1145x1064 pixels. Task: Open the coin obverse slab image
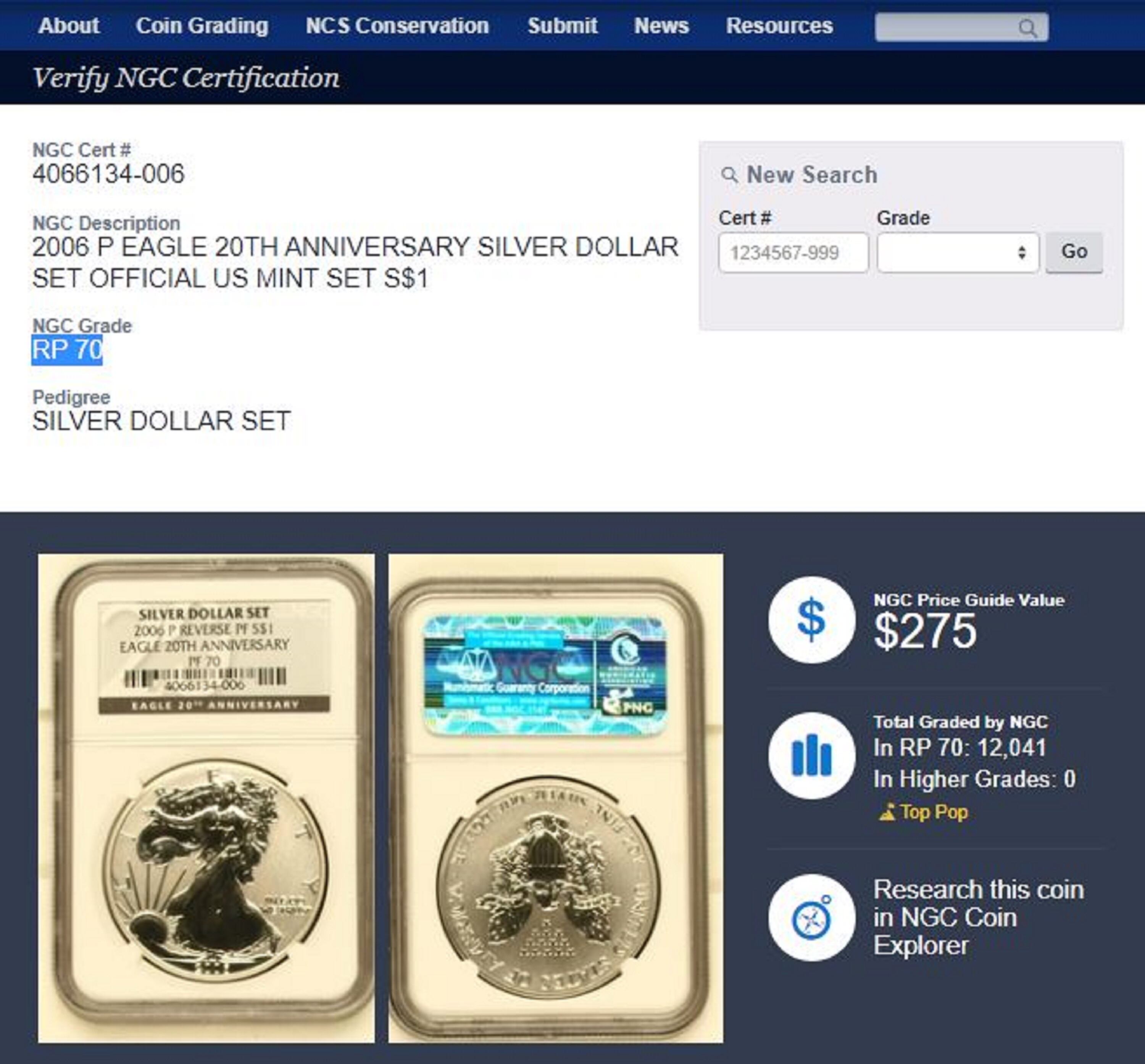pyautogui.click(x=206, y=798)
